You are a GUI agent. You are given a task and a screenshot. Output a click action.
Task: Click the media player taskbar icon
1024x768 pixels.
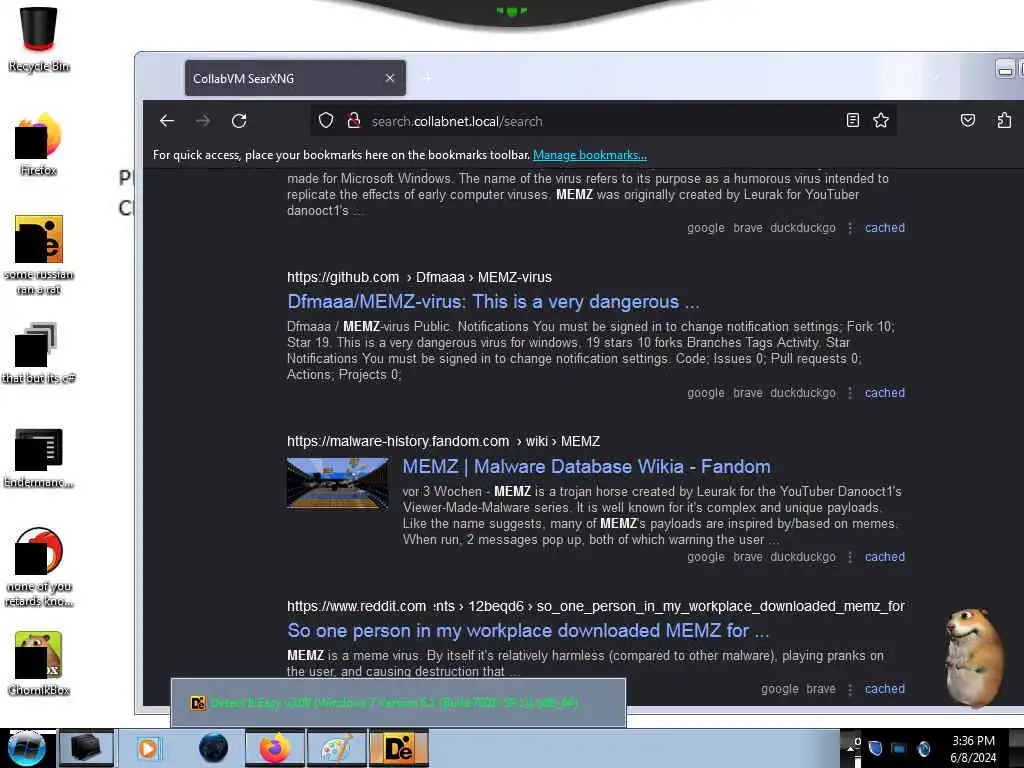pos(148,748)
